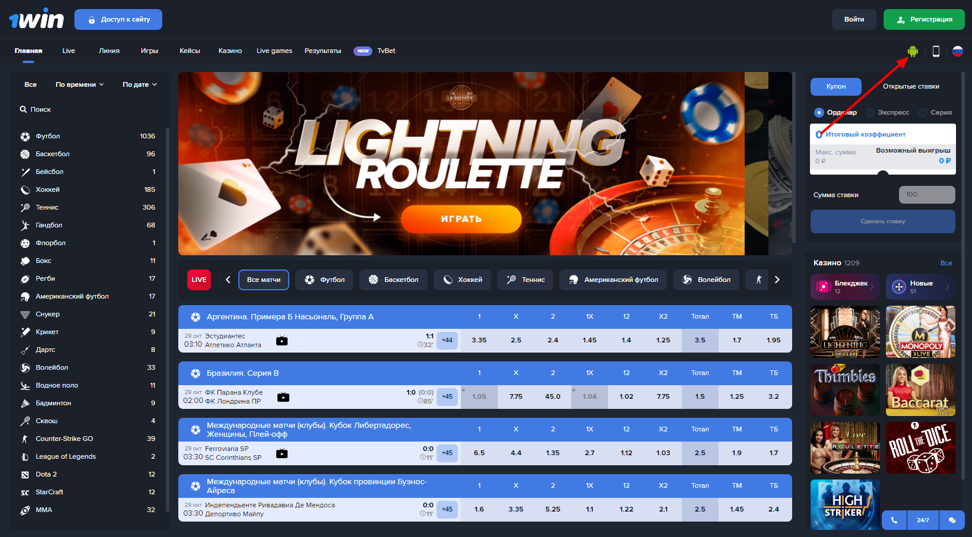Open the По дате dropdown
Screen dimensions: 972x537
click(139, 84)
